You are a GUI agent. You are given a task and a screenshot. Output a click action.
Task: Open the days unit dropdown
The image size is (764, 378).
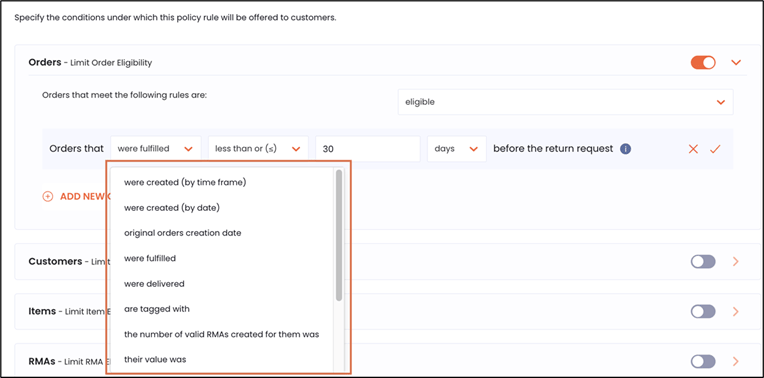click(457, 149)
